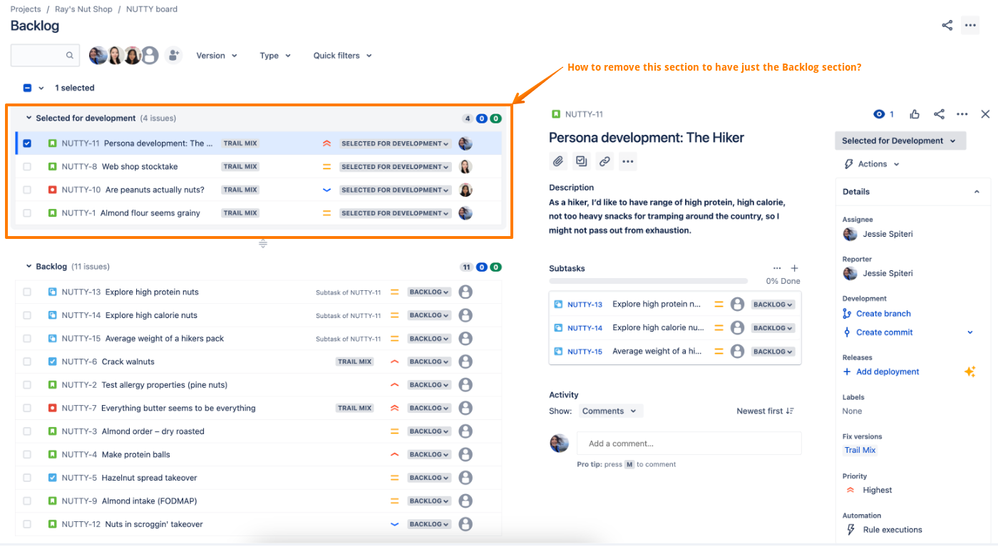
Task: Click the add child issue checklist icon
Action: tap(581, 161)
